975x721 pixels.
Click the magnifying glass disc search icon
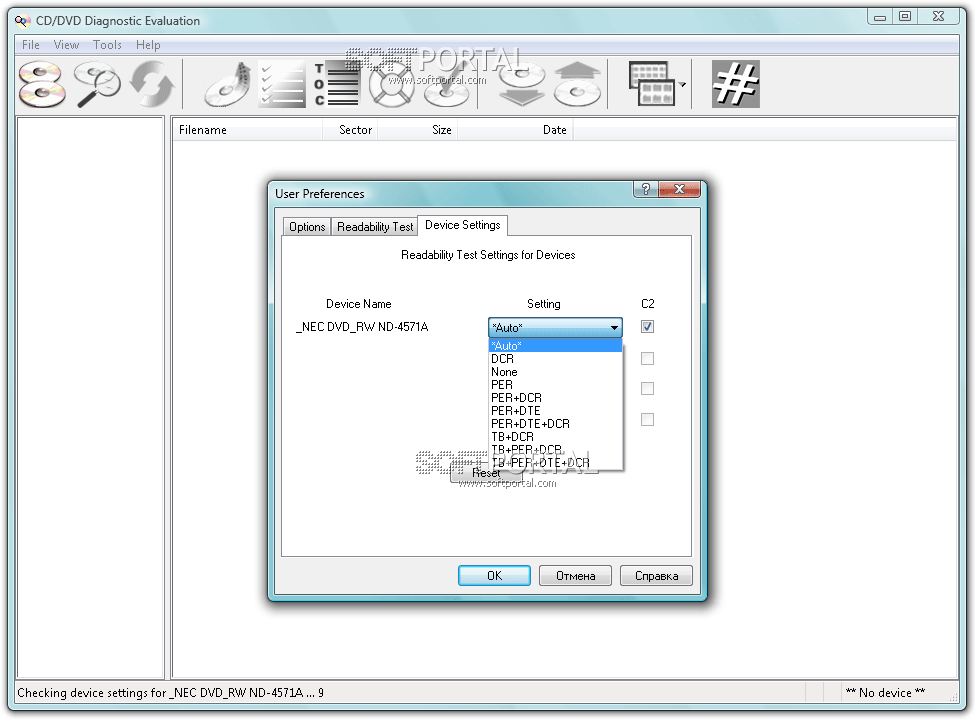(97, 84)
